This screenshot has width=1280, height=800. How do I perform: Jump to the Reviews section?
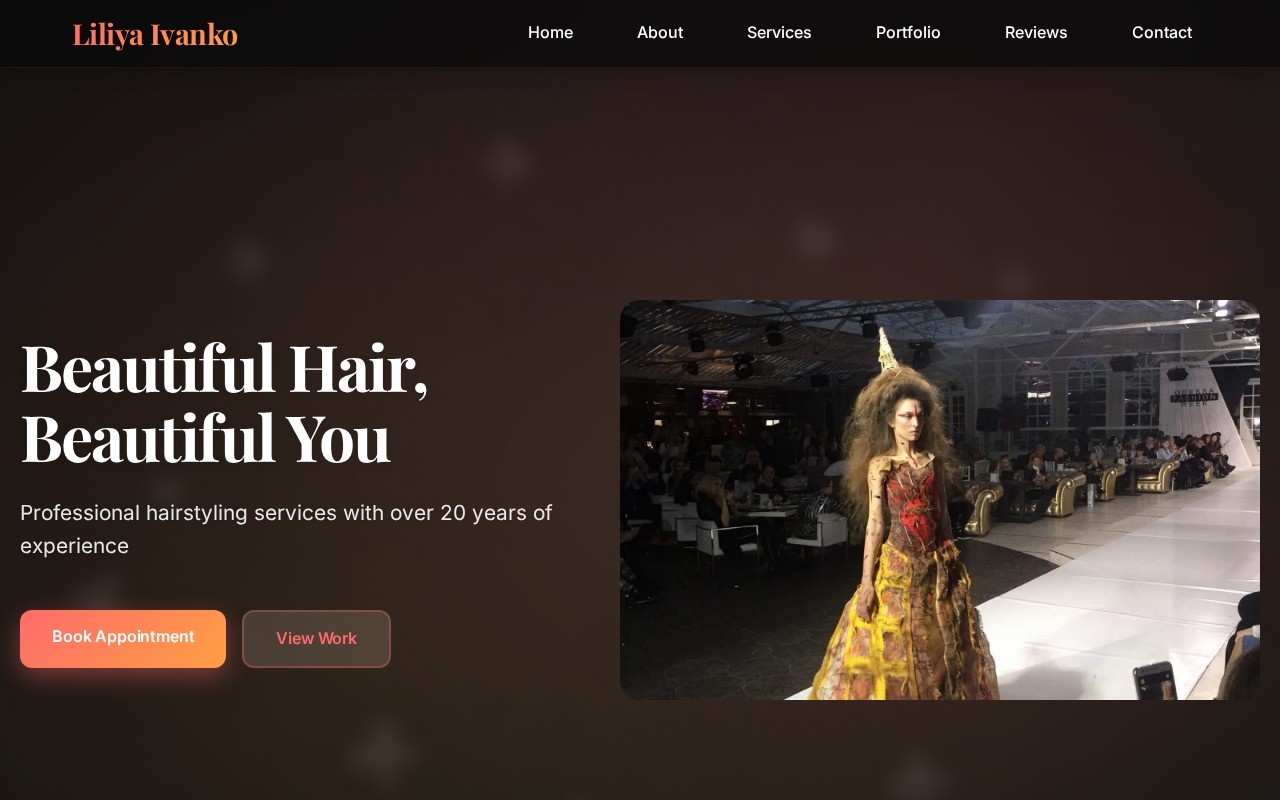1036,32
